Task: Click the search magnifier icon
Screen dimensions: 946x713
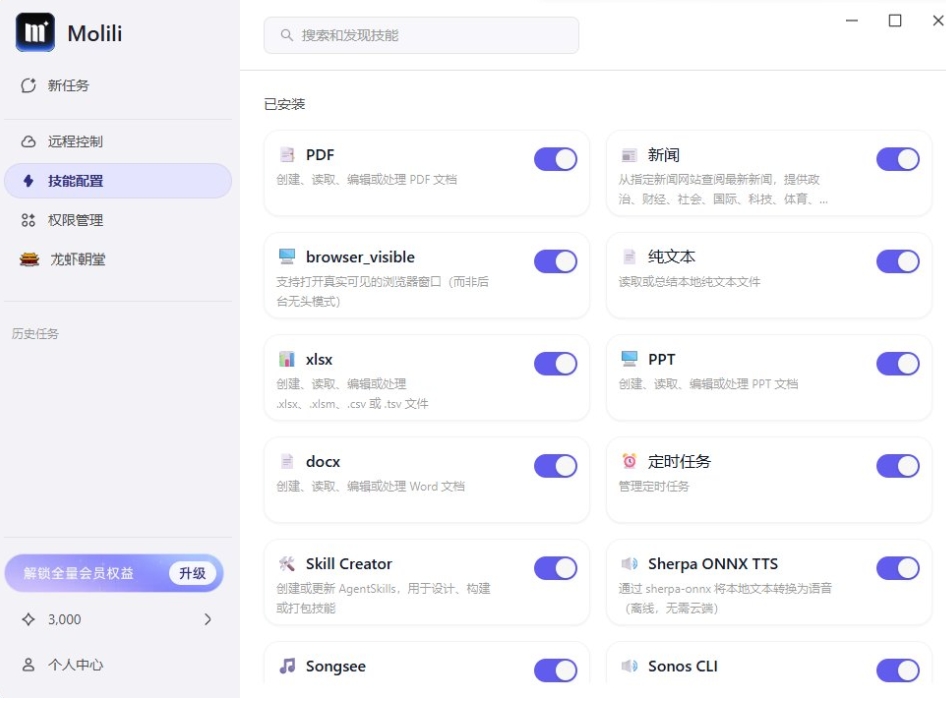Action: (x=287, y=35)
